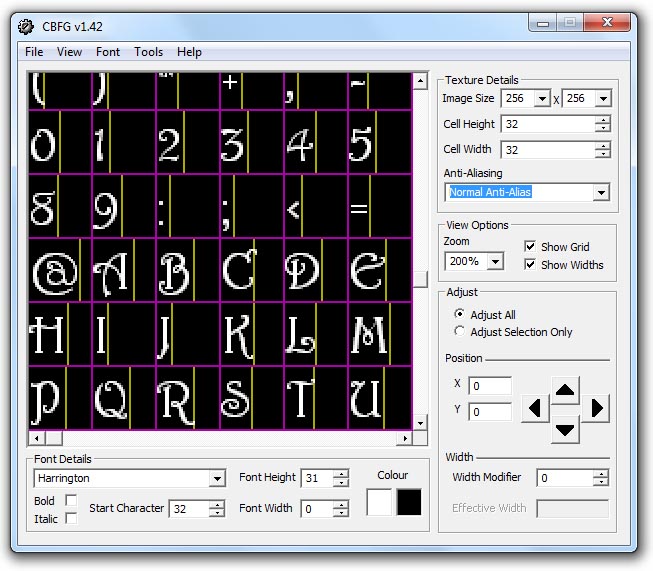Screen dimensions: 653x571
Task: Click the CBFG gear icon in title bar
Action: [x=26, y=27]
